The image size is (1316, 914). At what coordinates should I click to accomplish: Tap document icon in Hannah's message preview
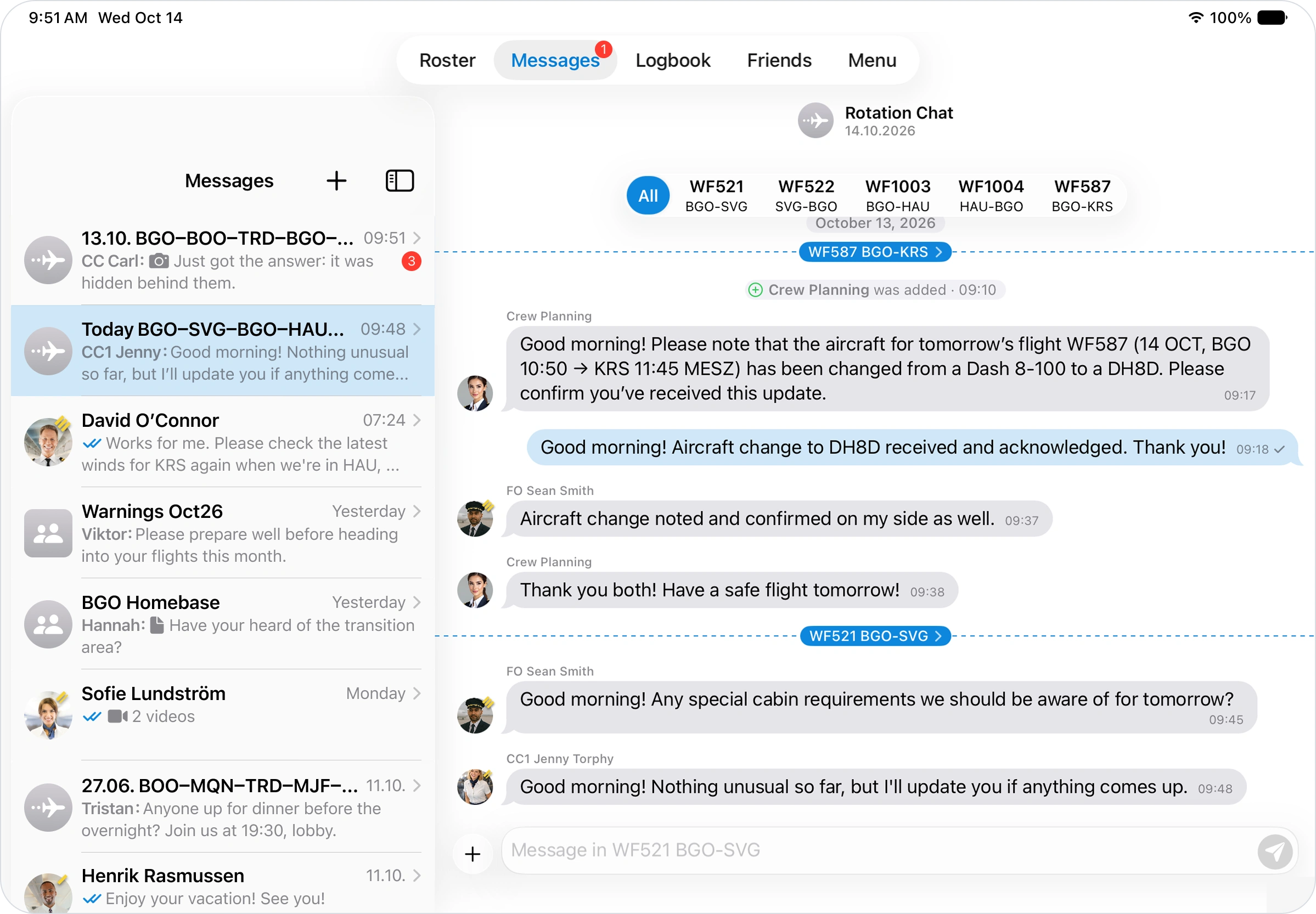[x=157, y=625]
